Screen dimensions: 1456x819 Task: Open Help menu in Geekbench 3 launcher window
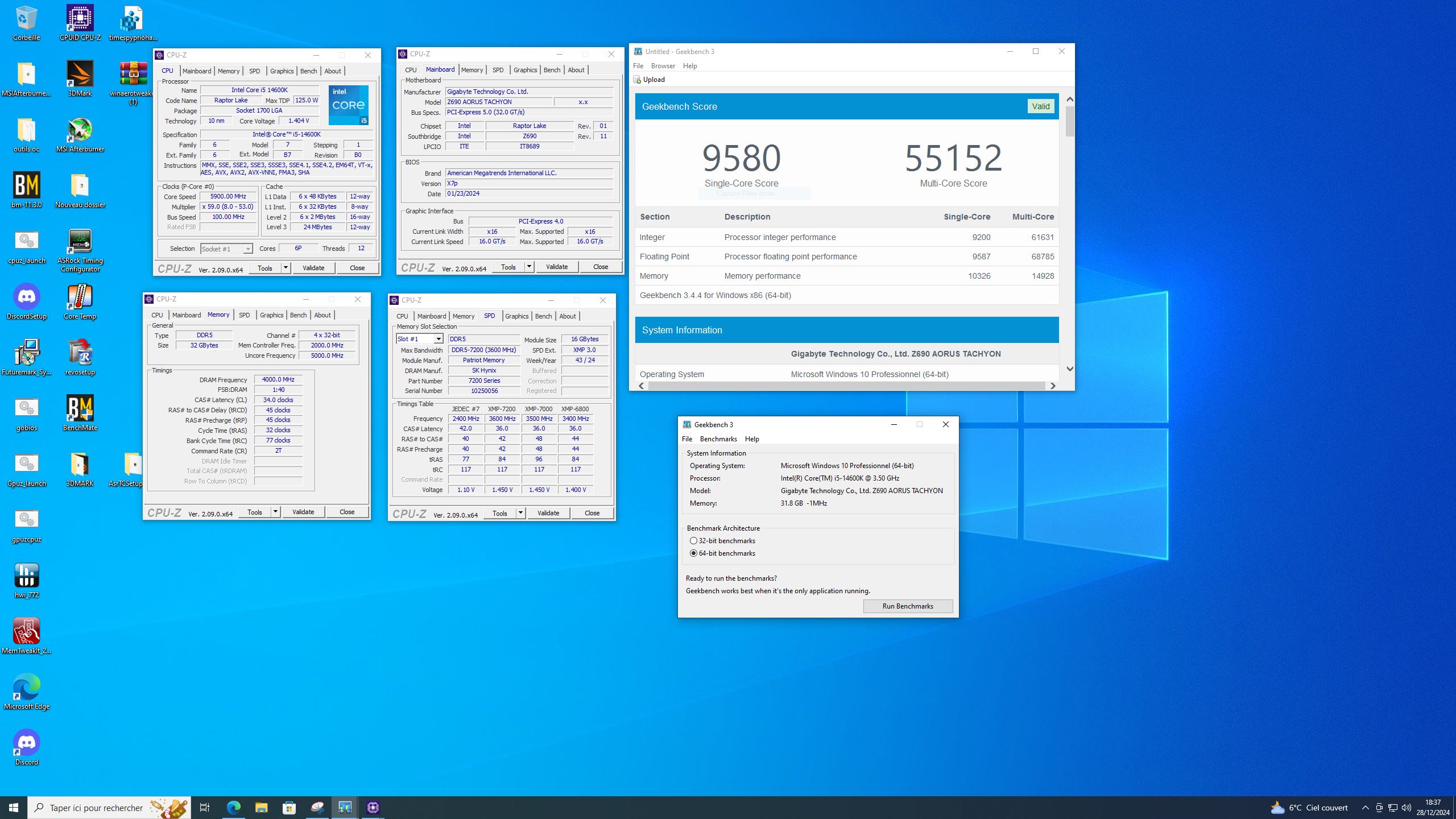pyautogui.click(x=752, y=439)
